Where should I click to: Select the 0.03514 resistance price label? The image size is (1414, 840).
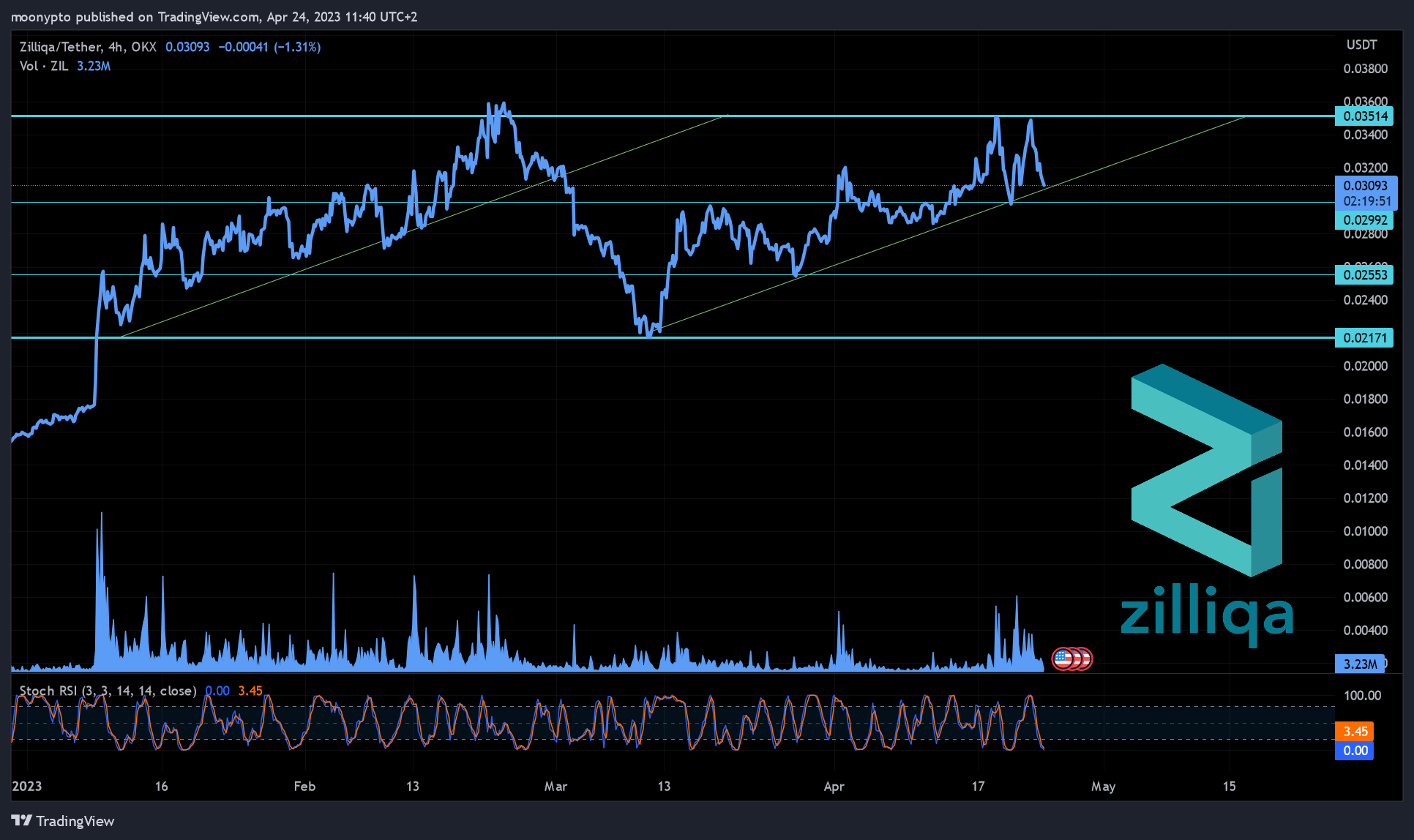1364,116
